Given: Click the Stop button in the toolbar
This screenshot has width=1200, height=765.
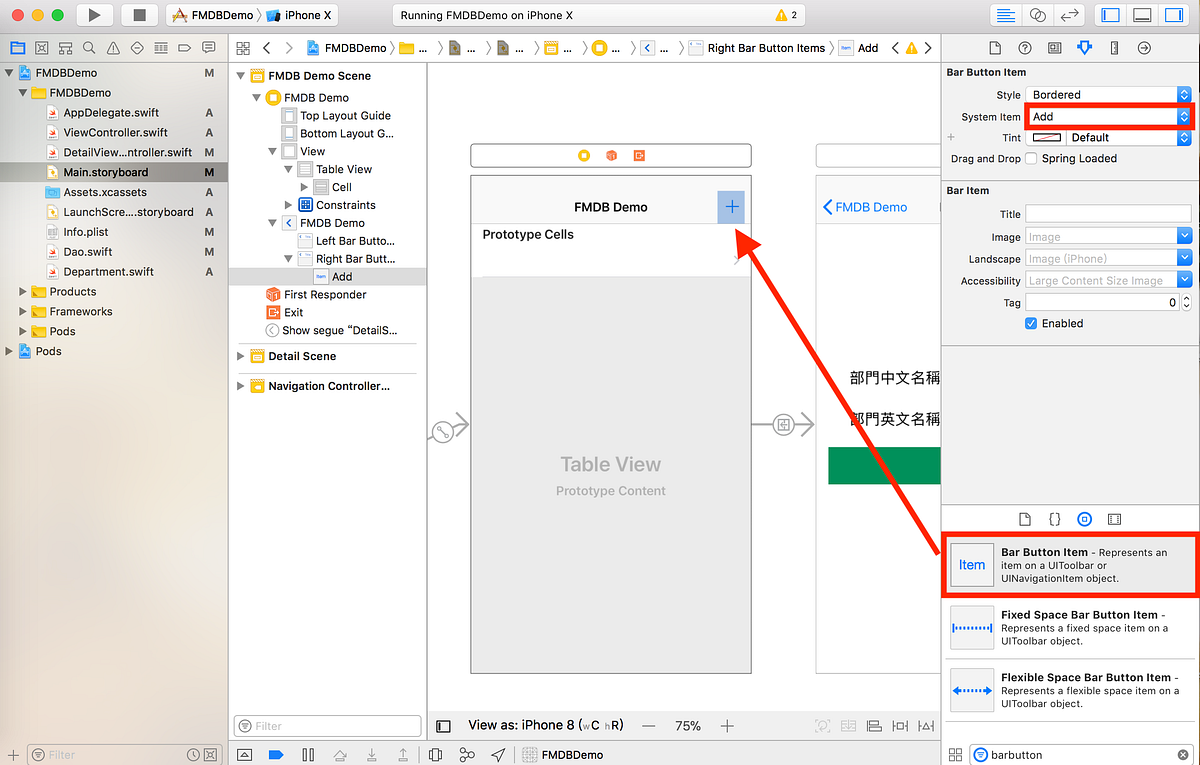Looking at the screenshot, I should (x=139, y=14).
